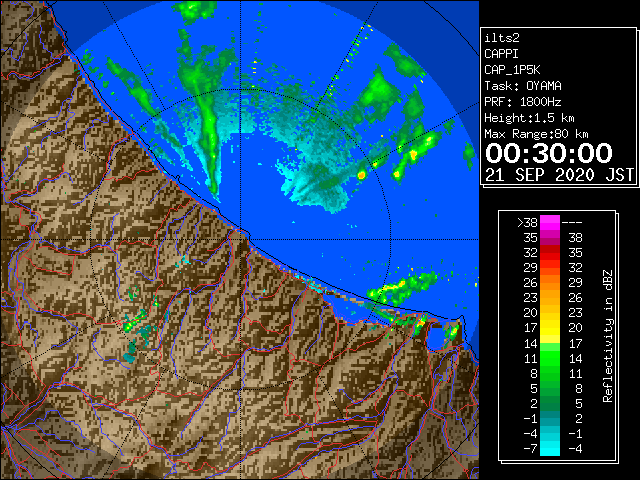Click the 'CAP_1P5K' text
Image resolution: width=640 pixels, height=480 pixels.
tap(512, 70)
